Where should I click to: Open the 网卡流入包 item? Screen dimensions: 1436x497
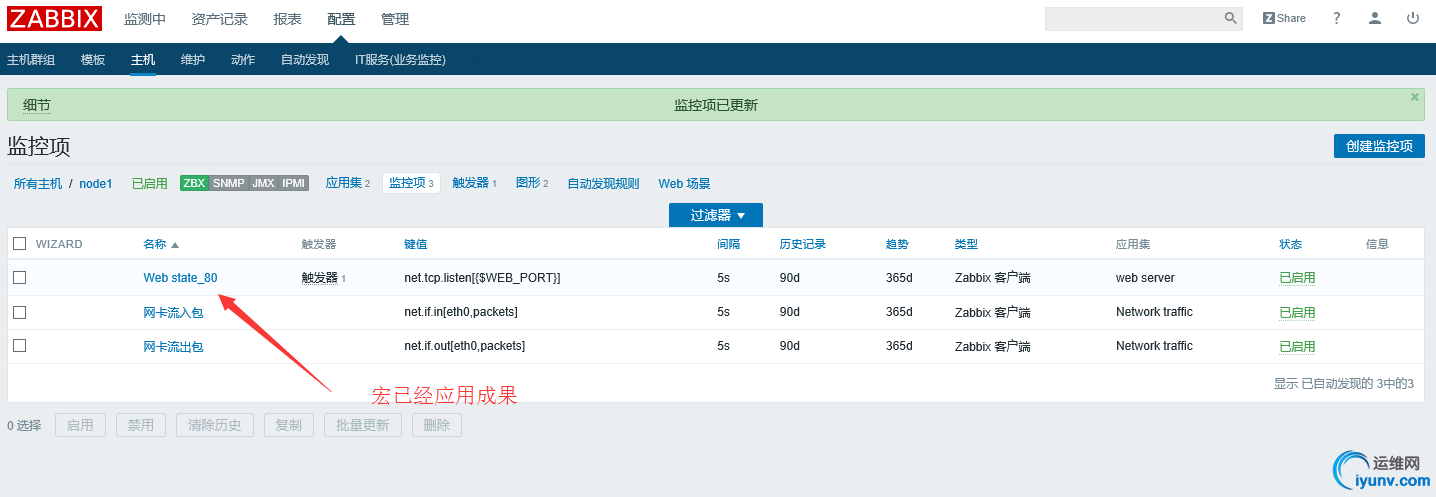click(x=173, y=313)
